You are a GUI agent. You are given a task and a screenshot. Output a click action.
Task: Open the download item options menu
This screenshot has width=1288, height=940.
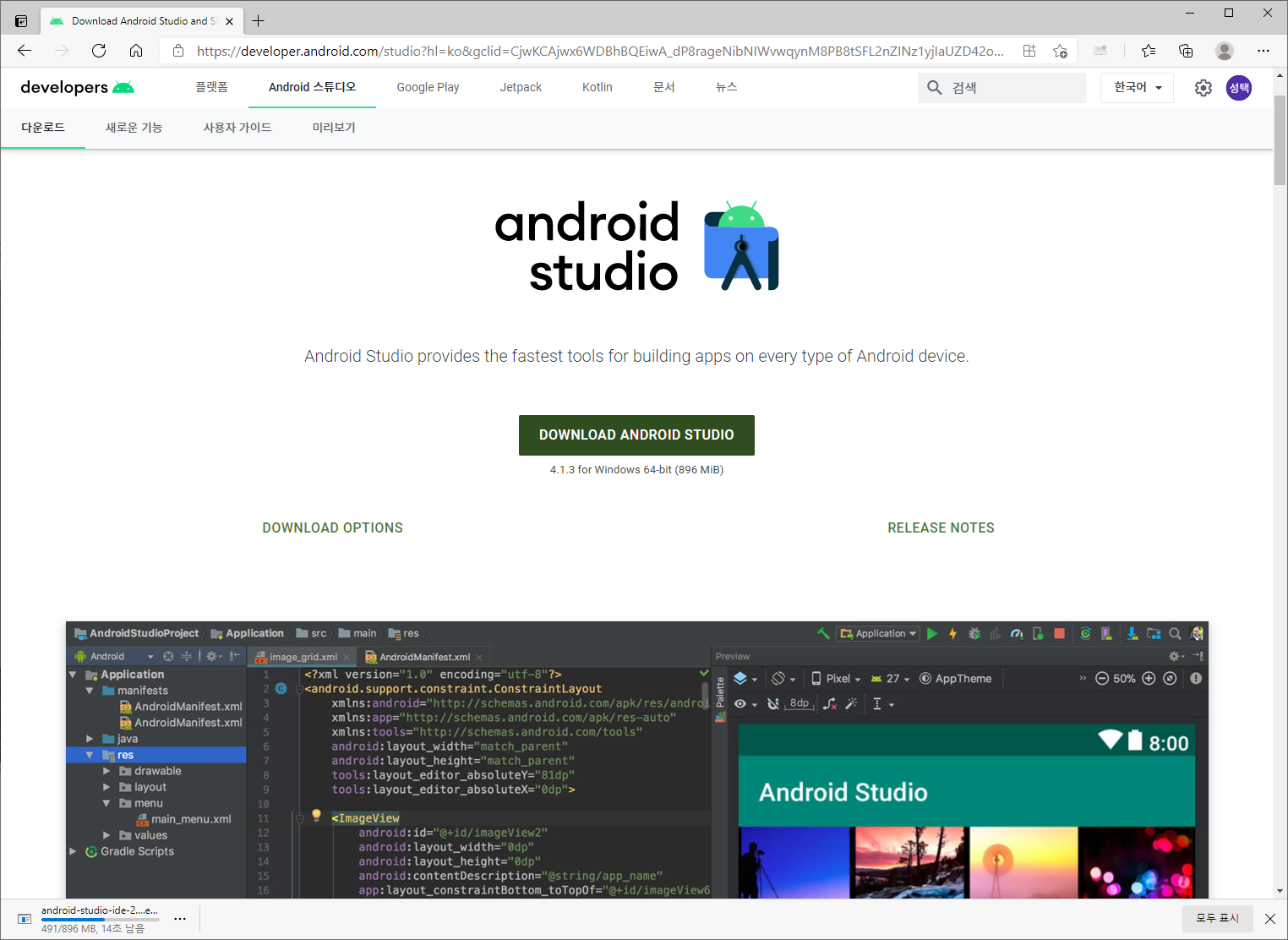click(x=180, y=919)
